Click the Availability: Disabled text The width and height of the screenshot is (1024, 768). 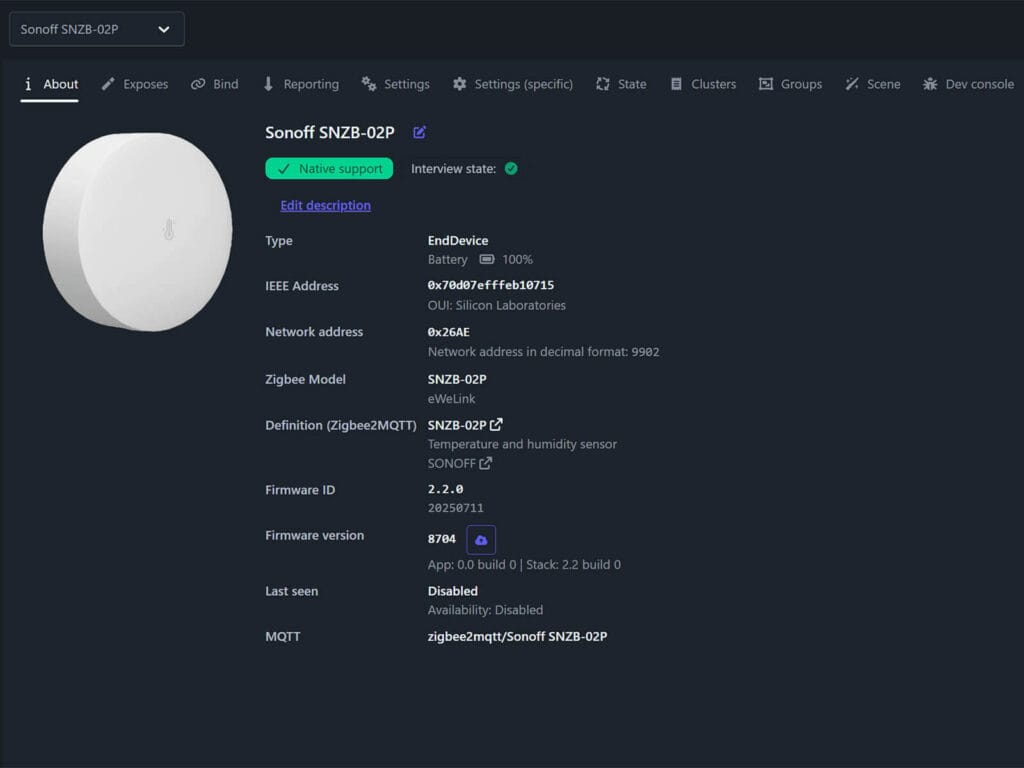[485, 610]
